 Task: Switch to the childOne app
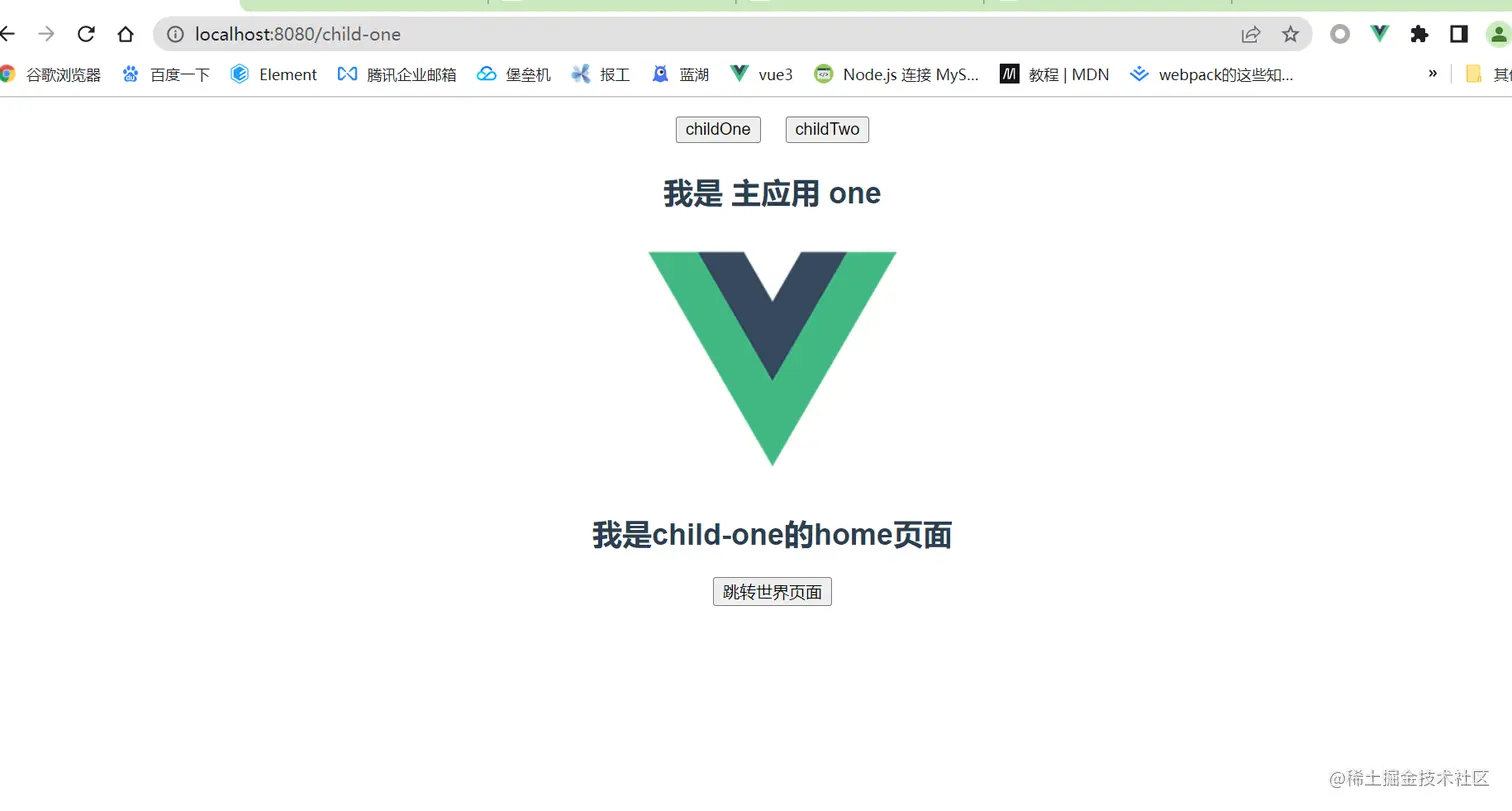718,130
